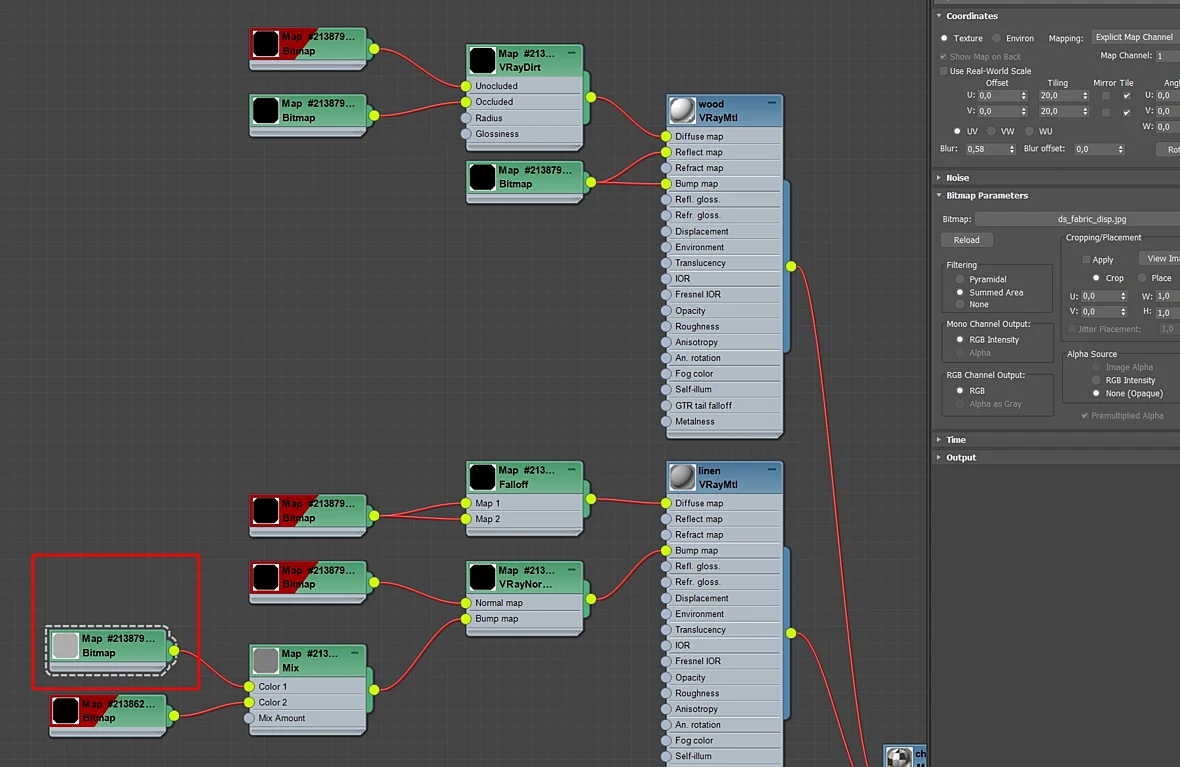Collapse the wood VRayMtl node with minus
Viewport: 1180px width, 767px height.
point(771,103)
